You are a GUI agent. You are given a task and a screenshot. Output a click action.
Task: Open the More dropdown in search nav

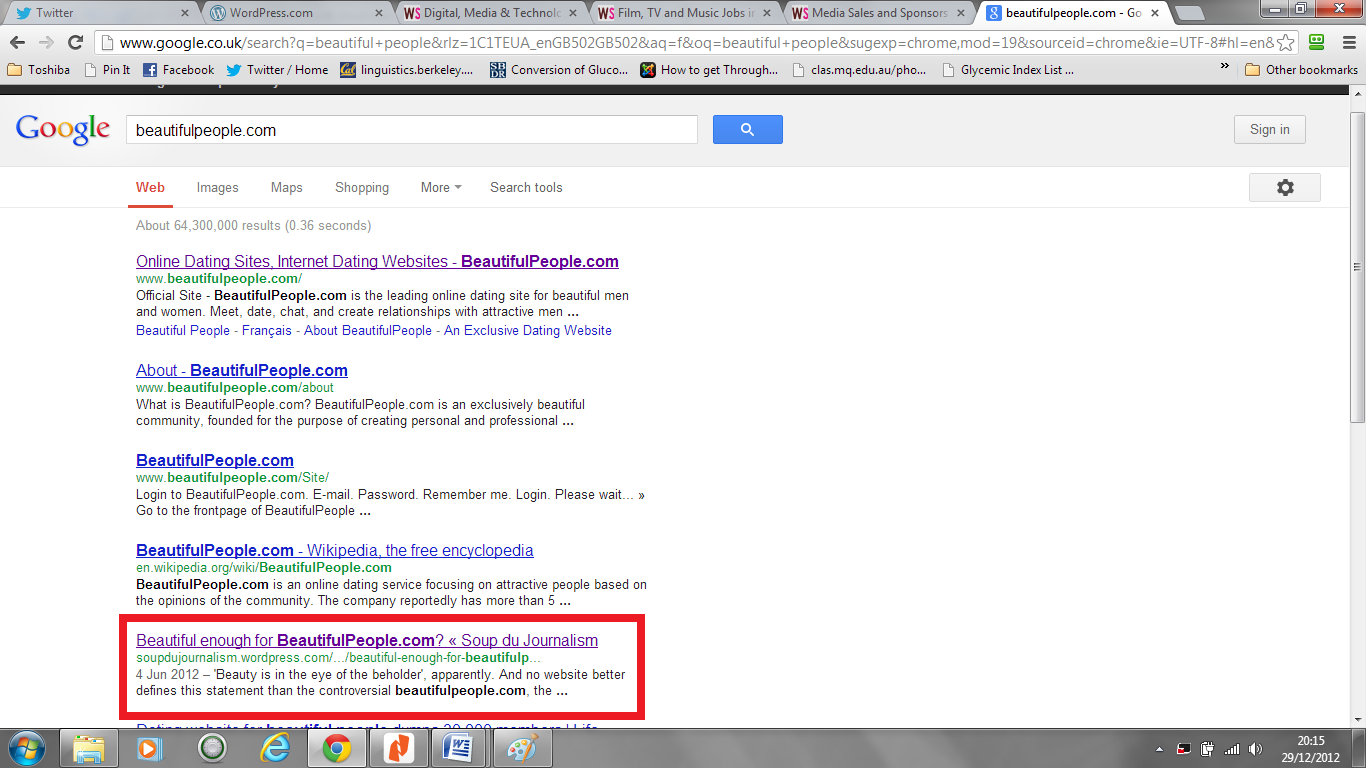(441, 187)
